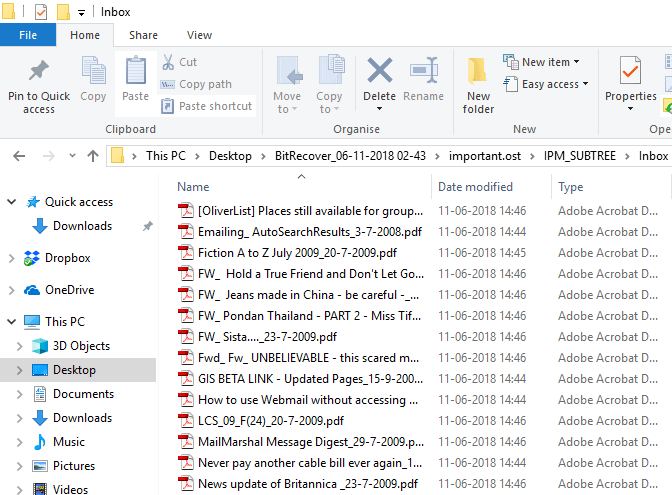Sort by the Type column header
672x495 pixels.
pyautogui.click(x=570, y=187)
